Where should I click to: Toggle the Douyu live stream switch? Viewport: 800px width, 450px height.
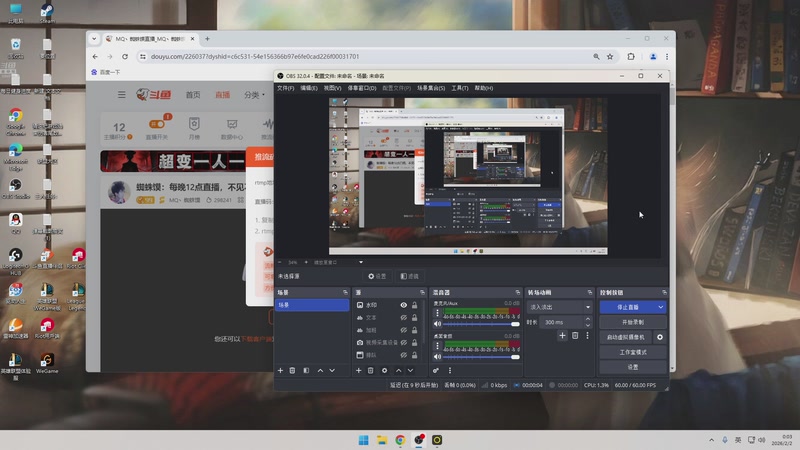point(157,124)
